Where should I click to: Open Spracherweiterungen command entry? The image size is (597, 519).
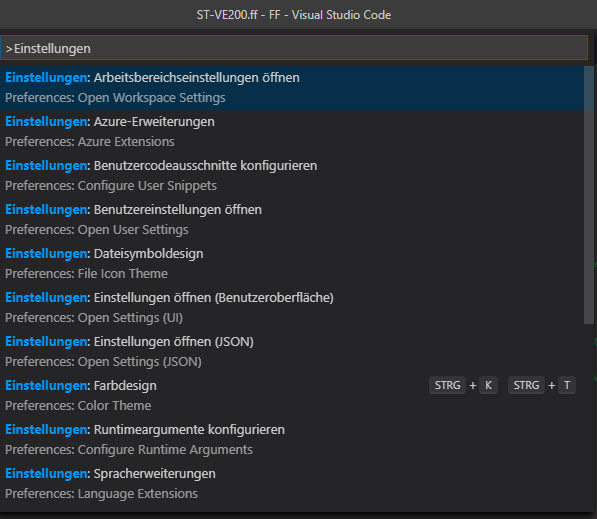(x=292, y=484)
